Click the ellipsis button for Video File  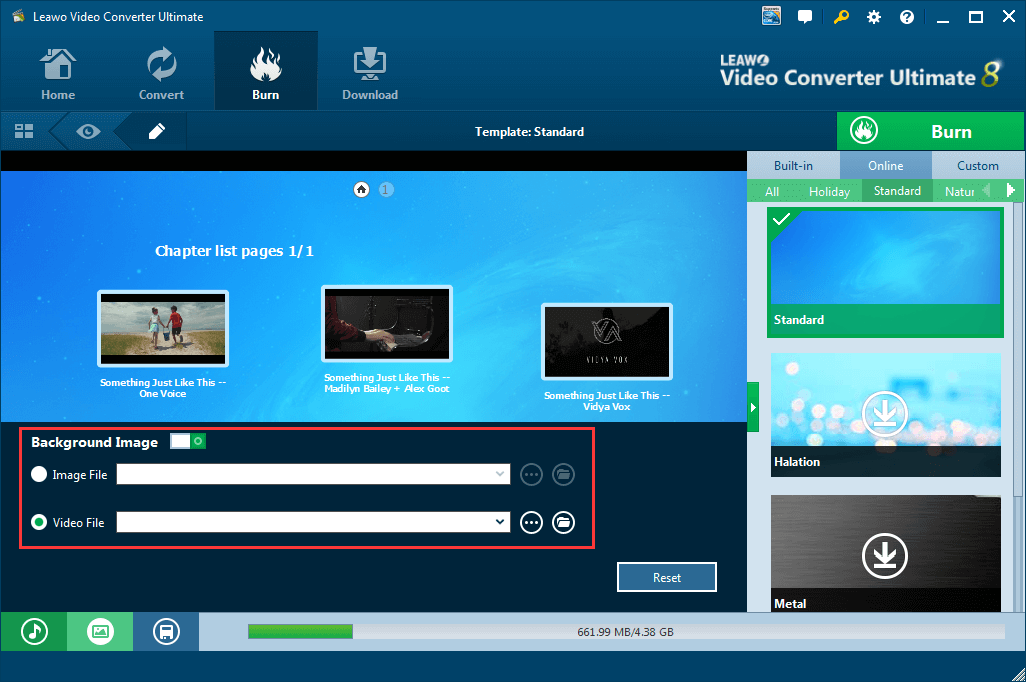pyautogui.click(x=531, y=522)
